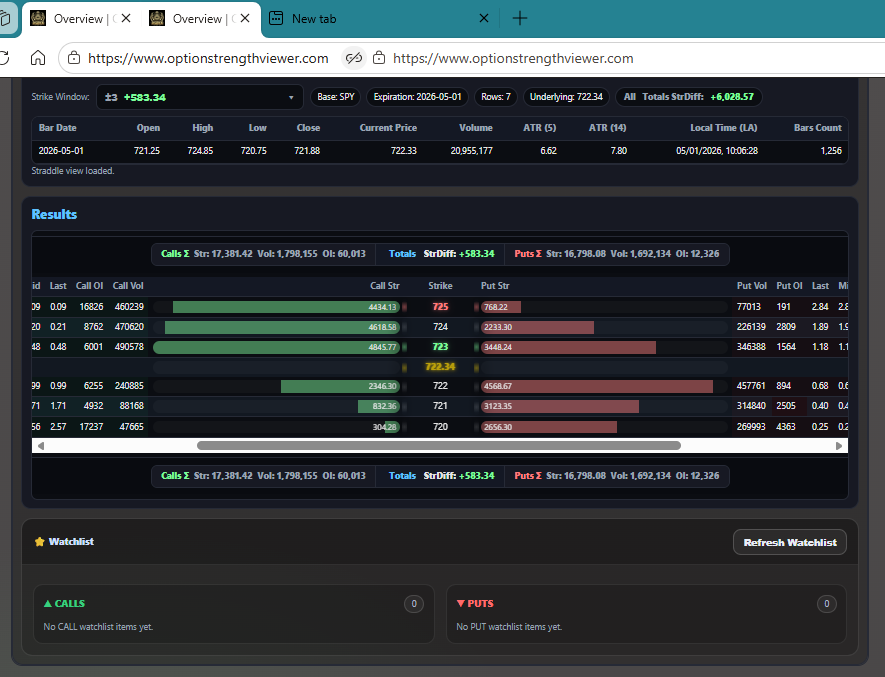Screen dimensions: 885x677
Task: Click the green call strength bar 4434.13
Action: (x=286, y=307)
